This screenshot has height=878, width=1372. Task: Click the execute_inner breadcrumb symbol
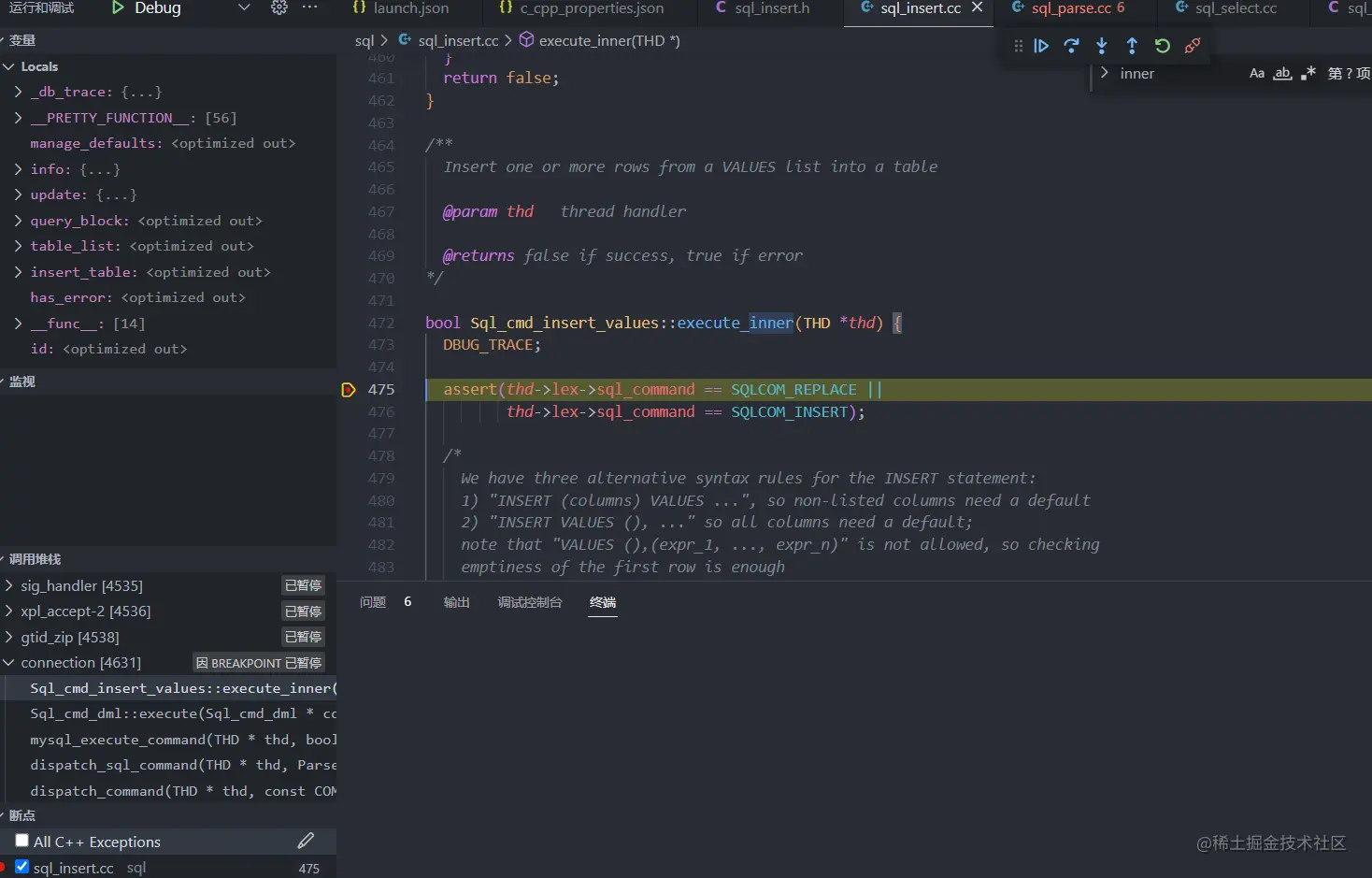coord(600,41)
